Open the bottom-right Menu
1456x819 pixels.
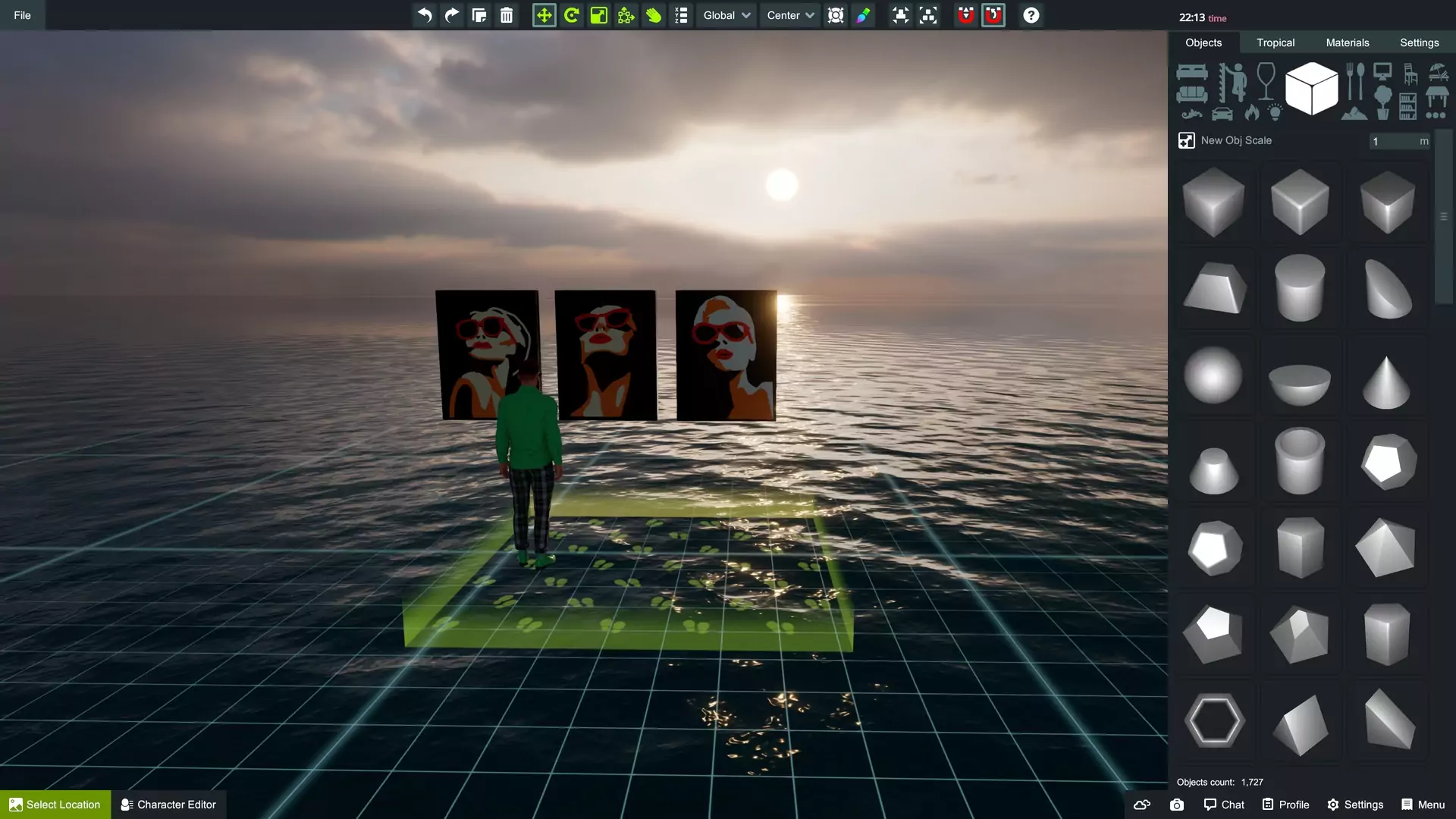pyautogui.click(x=1423, y=805)
